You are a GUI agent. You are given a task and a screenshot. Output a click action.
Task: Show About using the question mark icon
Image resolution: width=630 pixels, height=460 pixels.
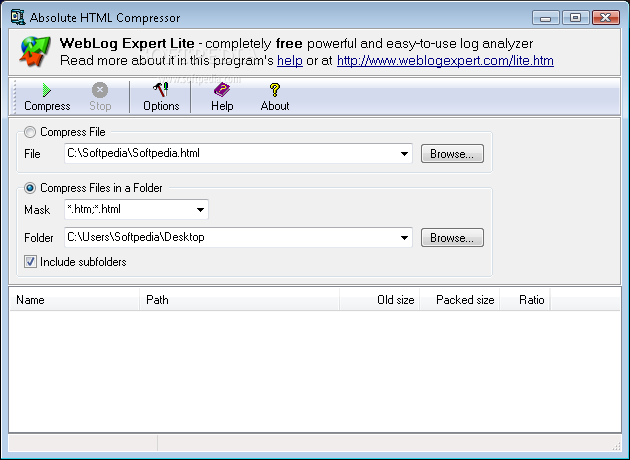pyautogui.click(x=275, y=97)
